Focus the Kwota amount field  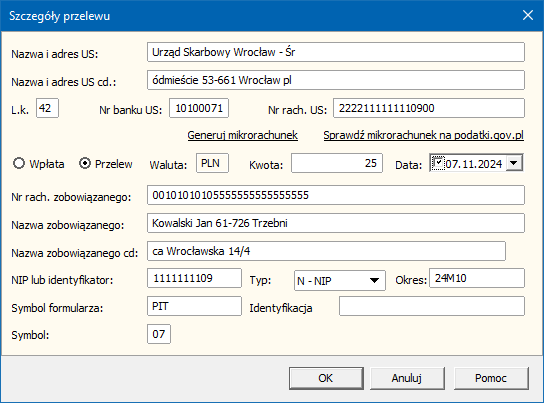pyautogui.click(x=337, y=163)
